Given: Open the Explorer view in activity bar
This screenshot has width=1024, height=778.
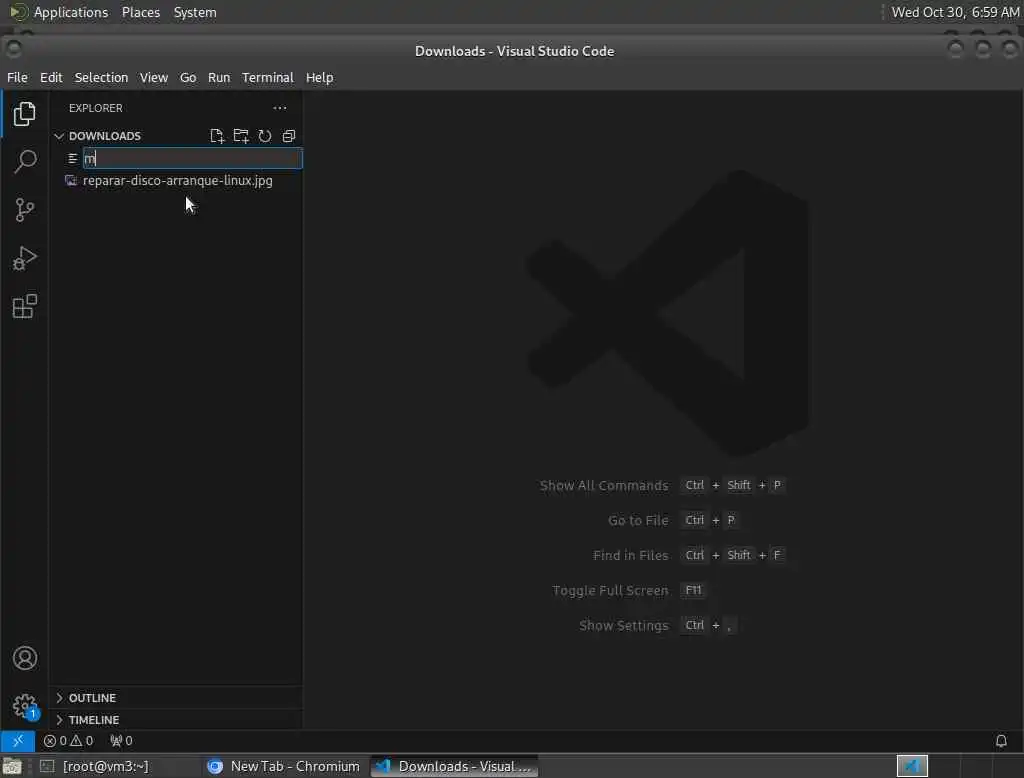Looking at the screenshot, I should tap(24, 114).
